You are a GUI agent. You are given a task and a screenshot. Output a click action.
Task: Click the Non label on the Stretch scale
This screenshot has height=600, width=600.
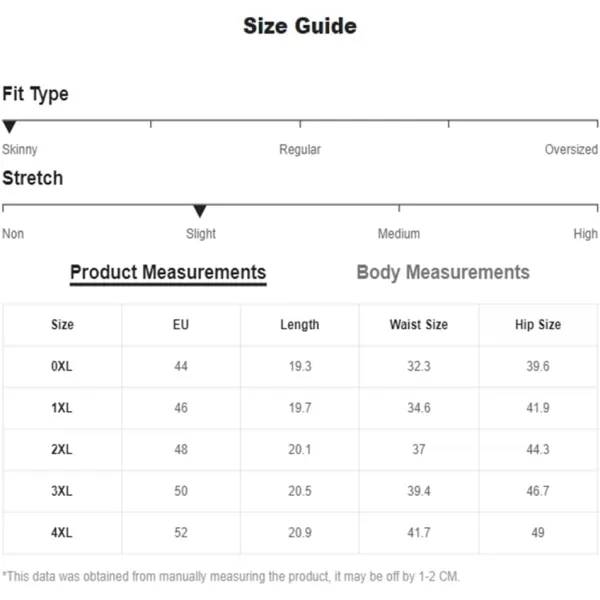click(13, 233)
